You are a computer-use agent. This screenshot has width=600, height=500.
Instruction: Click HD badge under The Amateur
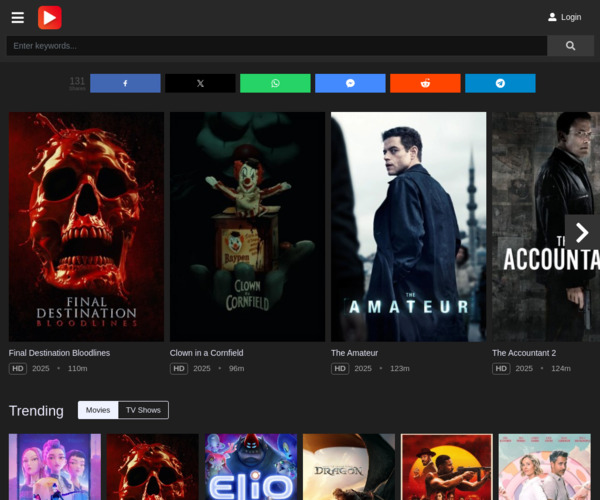[340, 368]
